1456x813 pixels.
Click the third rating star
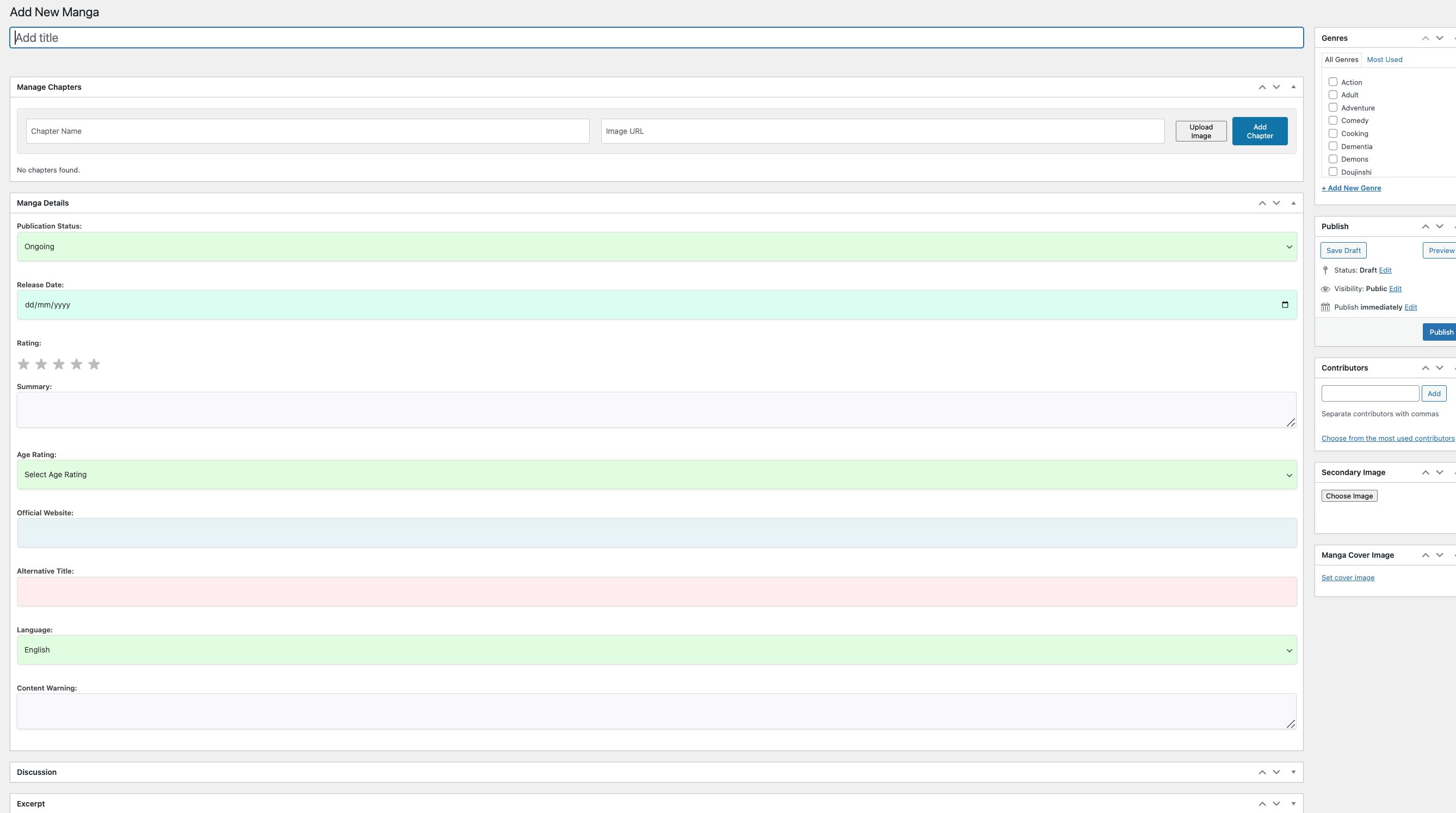[x=59, y=364]
